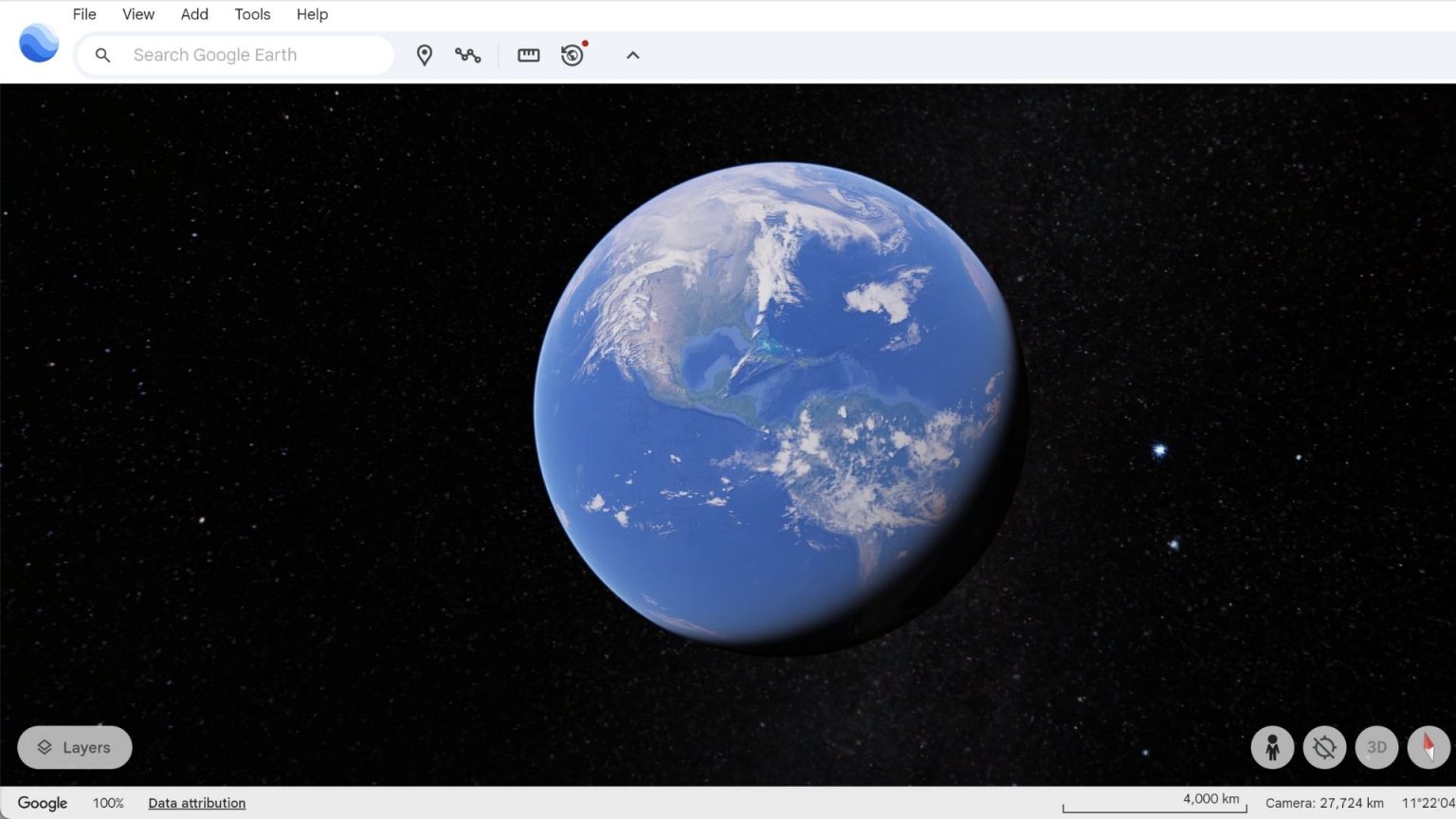Click the Google Earth logo

click(x=38, y=43)
